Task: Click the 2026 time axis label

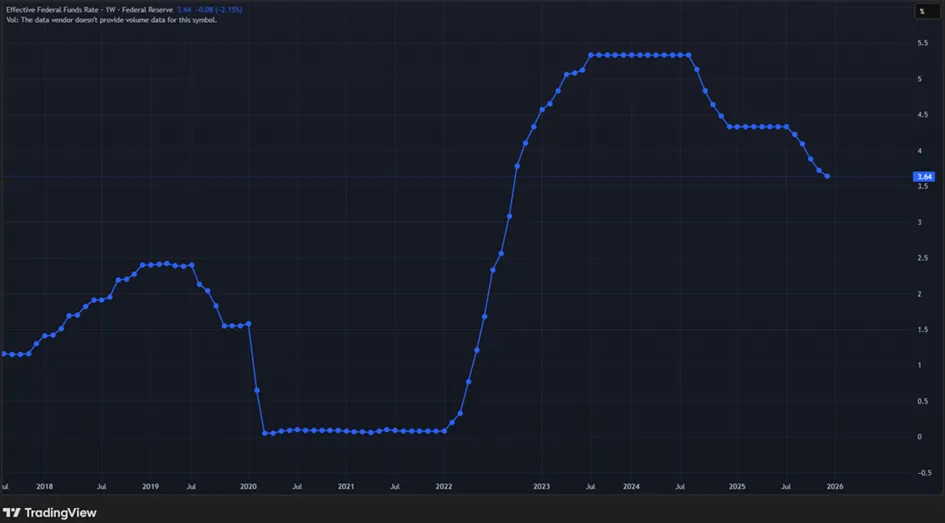Action: click(835, 486)
